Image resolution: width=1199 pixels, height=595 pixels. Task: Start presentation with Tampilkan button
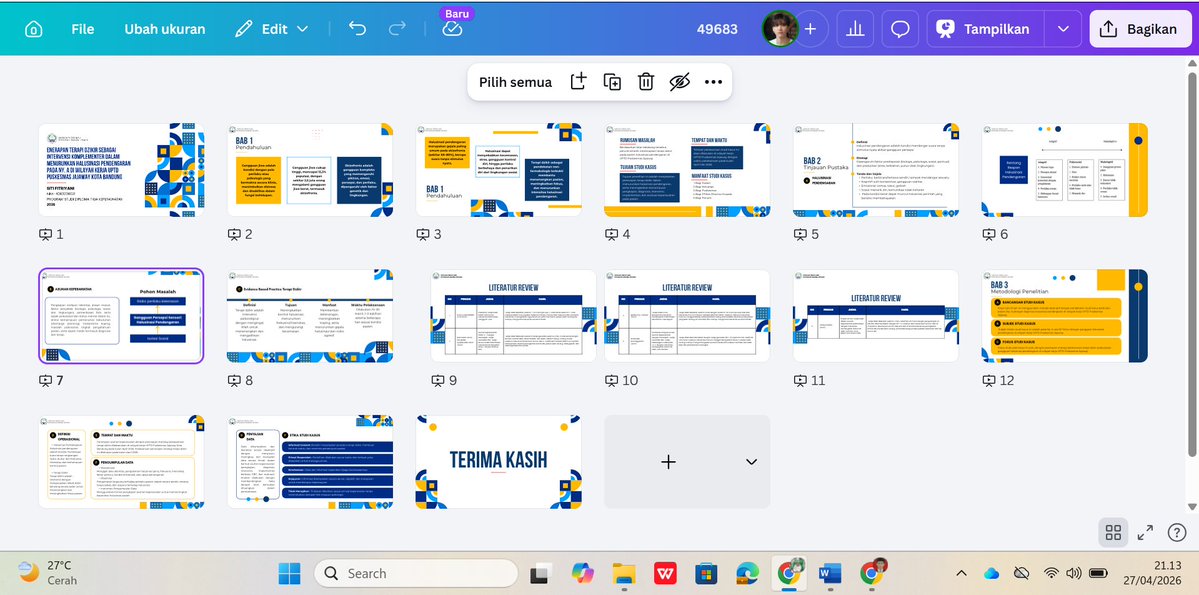(x=985, y=29)
